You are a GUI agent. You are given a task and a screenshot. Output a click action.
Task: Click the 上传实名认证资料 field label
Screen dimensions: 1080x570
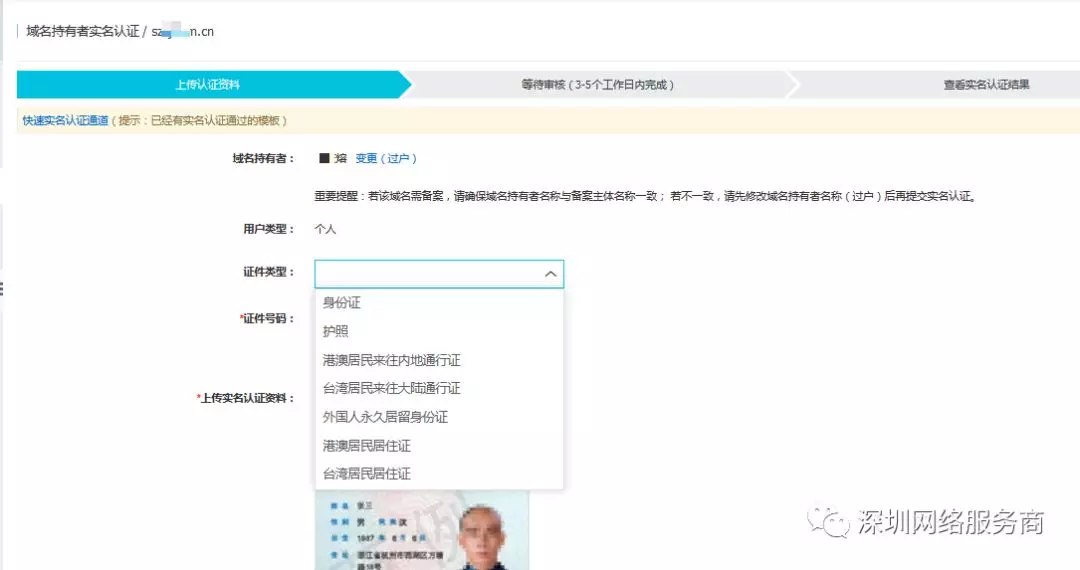(x=246, y=398)
